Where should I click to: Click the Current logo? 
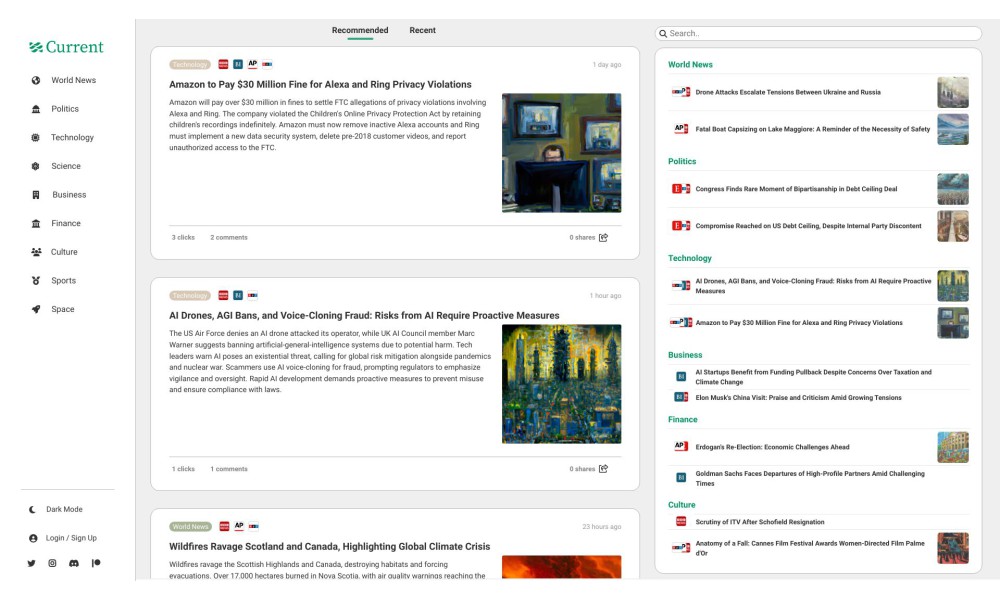pyautogui.click(x=66, y=47)
